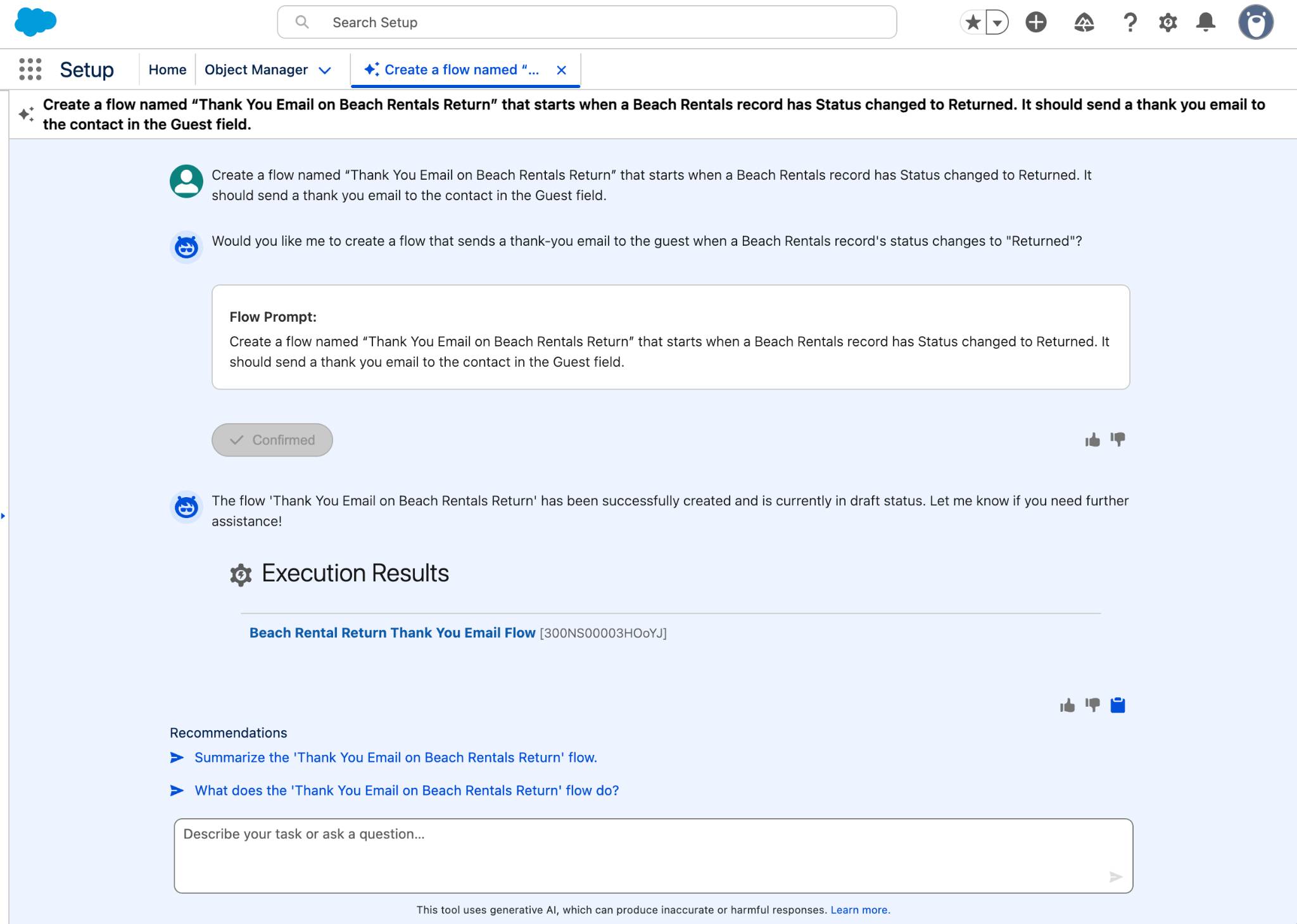Click the send arrow in the prompt box

point(1116,877)
